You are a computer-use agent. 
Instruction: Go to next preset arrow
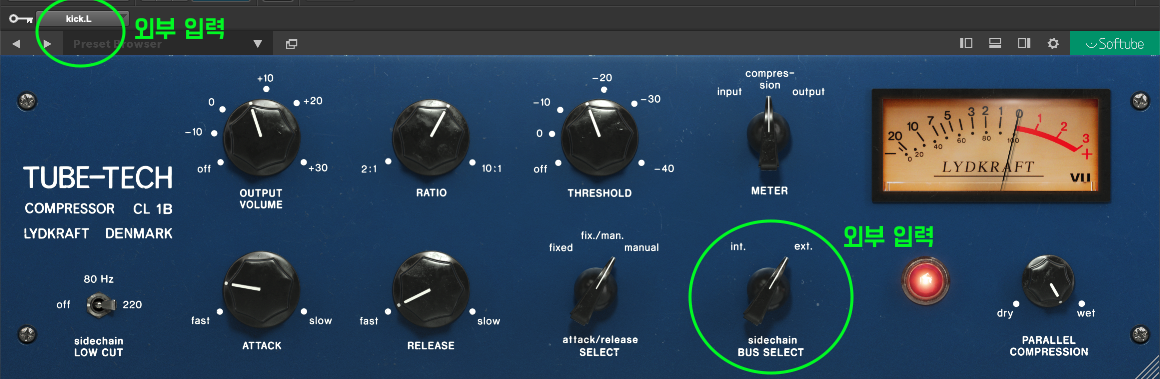(47, 44)
